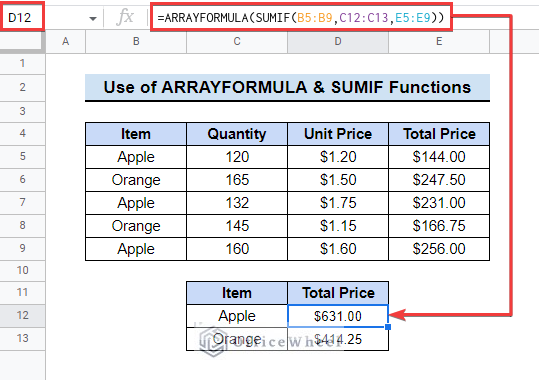Select row 1 header
The image size is (539, 380).
pos(22,63)
